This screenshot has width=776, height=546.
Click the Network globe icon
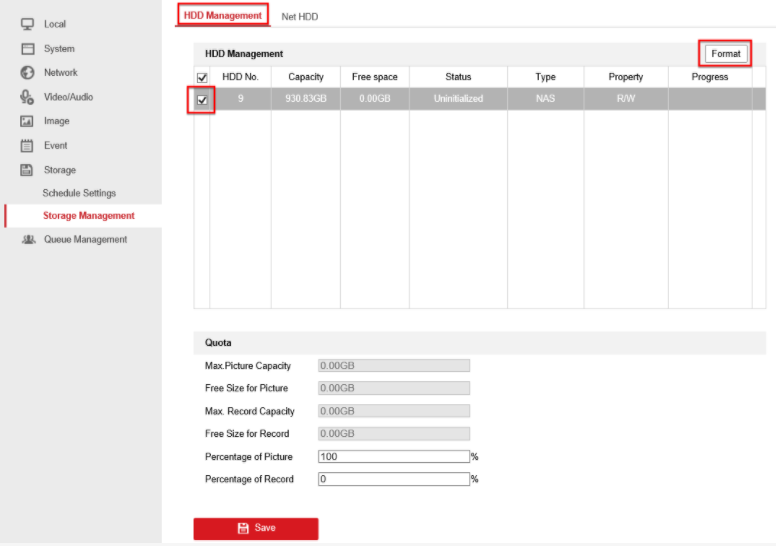pos(28,73)
